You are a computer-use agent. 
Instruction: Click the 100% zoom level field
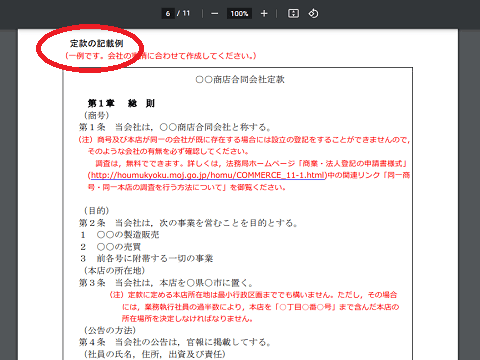[239, 13]
